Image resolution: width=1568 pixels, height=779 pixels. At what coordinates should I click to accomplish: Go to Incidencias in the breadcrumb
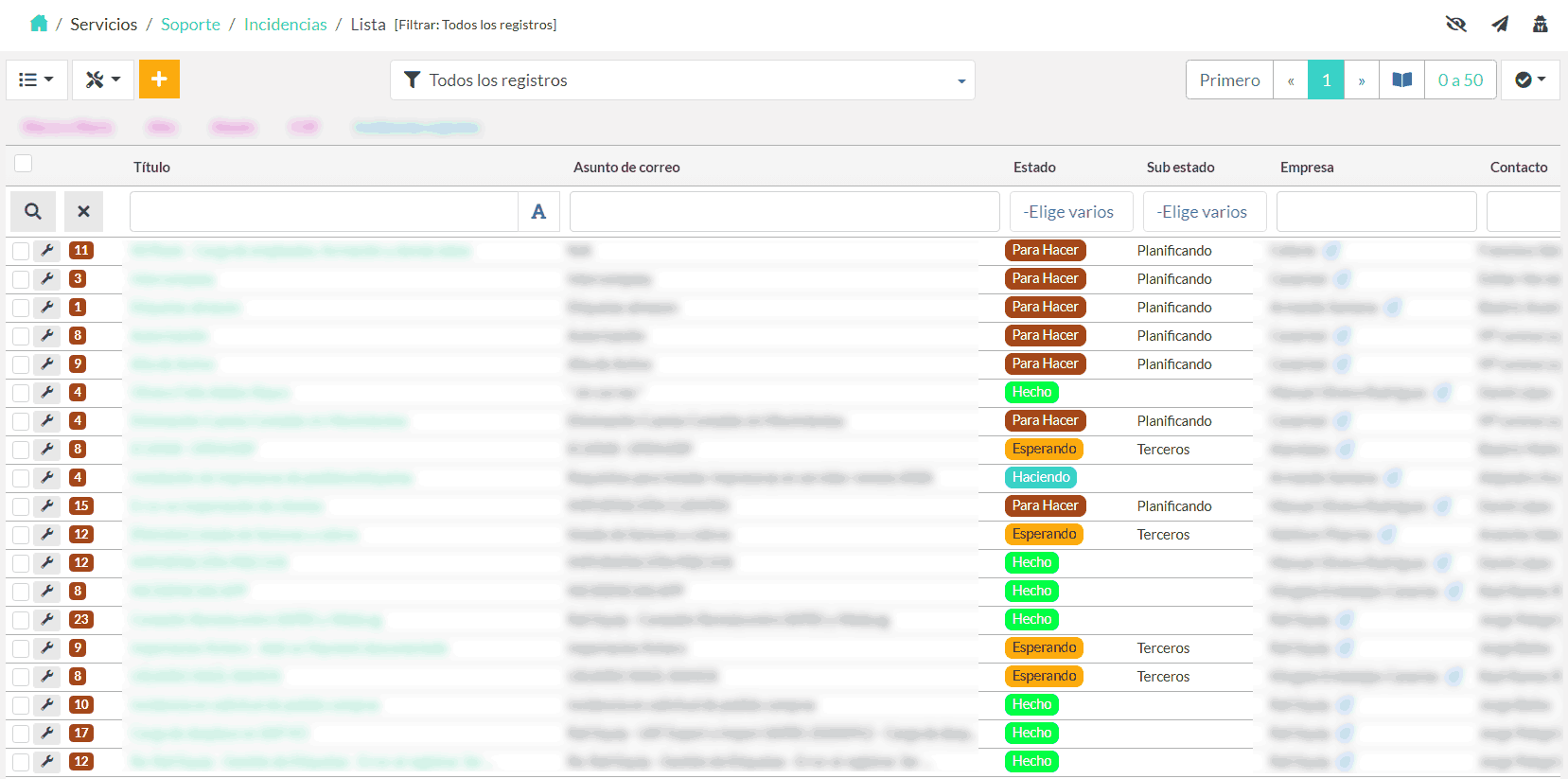pyautogui.click(x=285, y=25)
